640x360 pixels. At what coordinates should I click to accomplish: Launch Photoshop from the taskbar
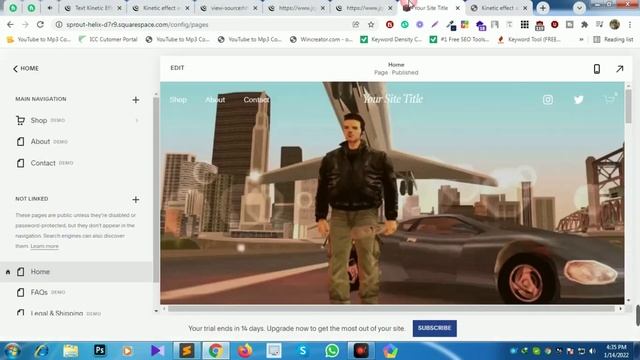[99, 350]
